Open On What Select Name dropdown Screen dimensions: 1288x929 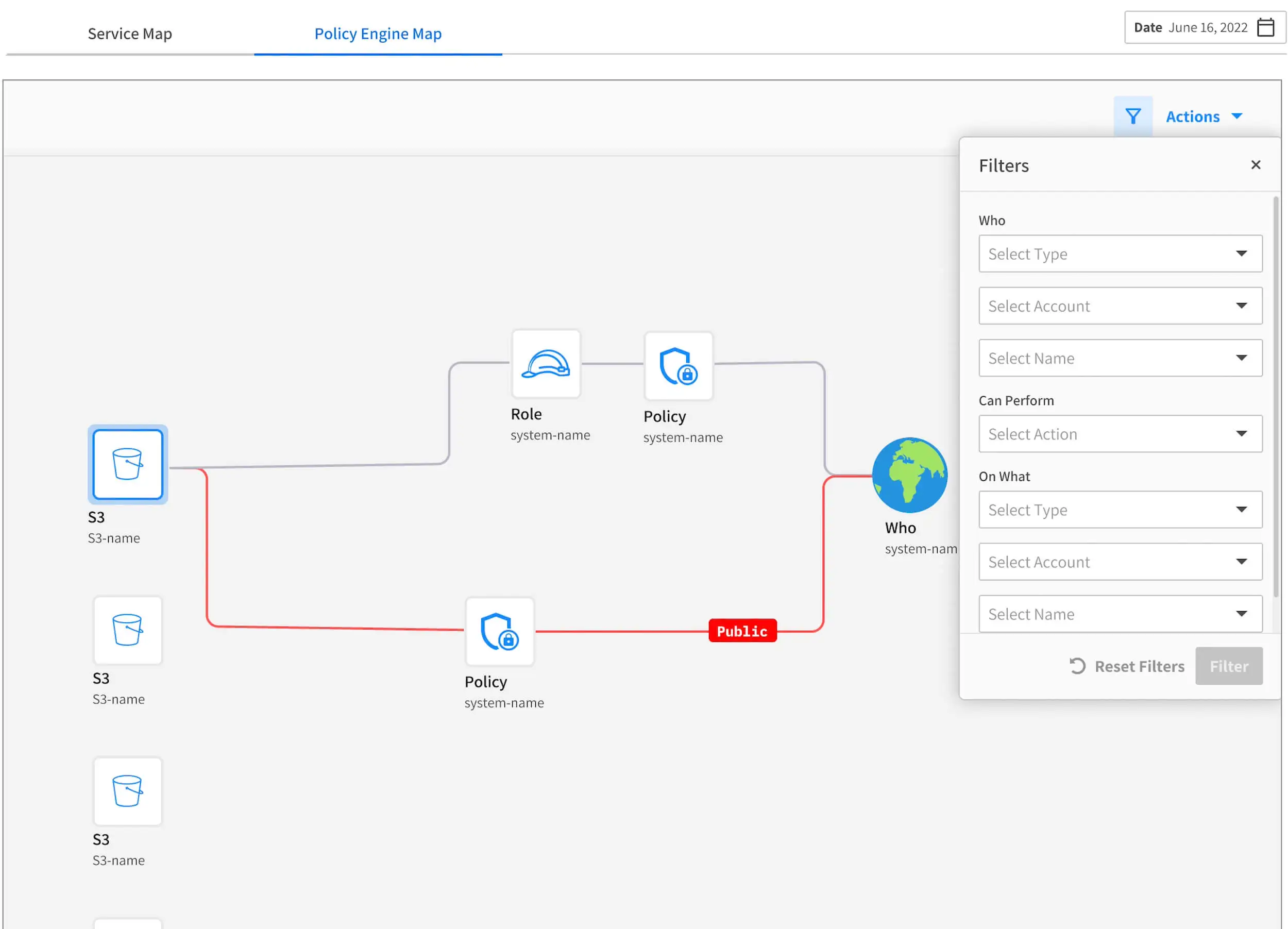(1121, 614)
